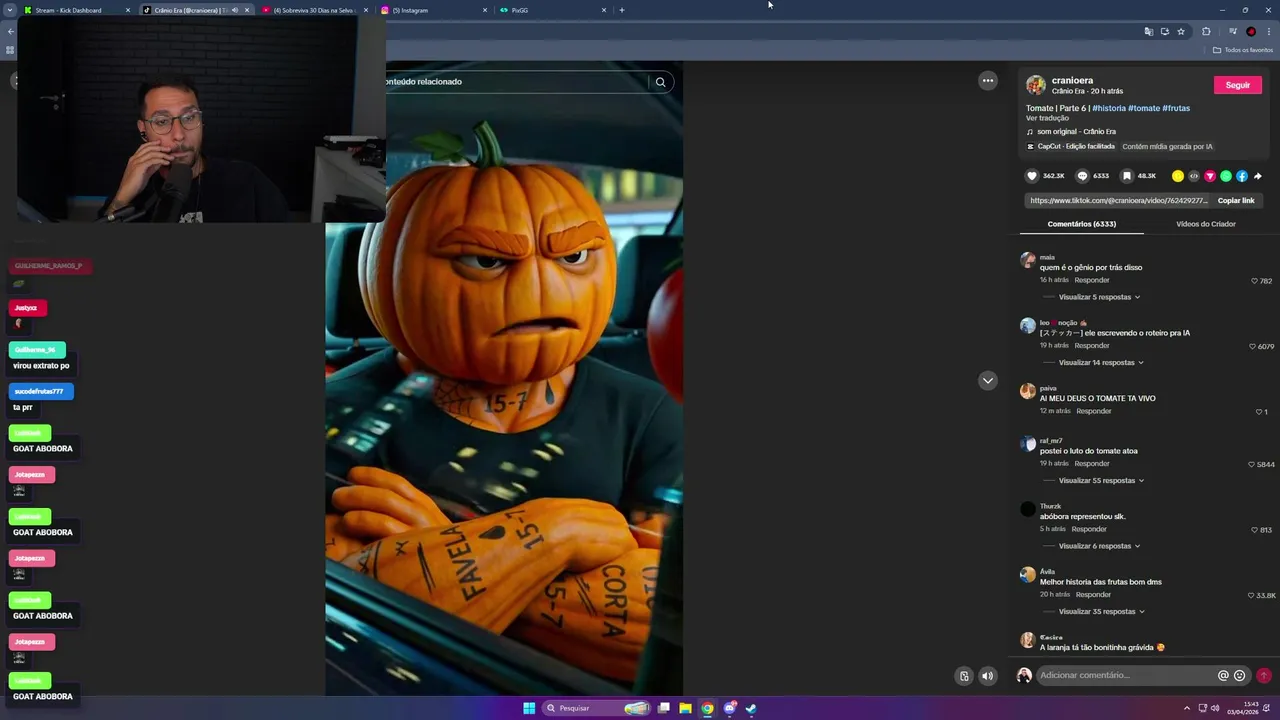Like Ávila's comment with 33.8K likes

tap(1251, 595)
